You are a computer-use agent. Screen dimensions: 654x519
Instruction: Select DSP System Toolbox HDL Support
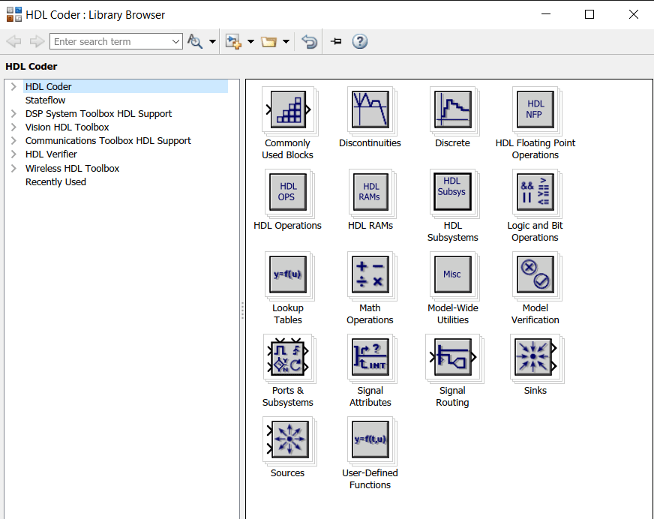pos(98,113)
